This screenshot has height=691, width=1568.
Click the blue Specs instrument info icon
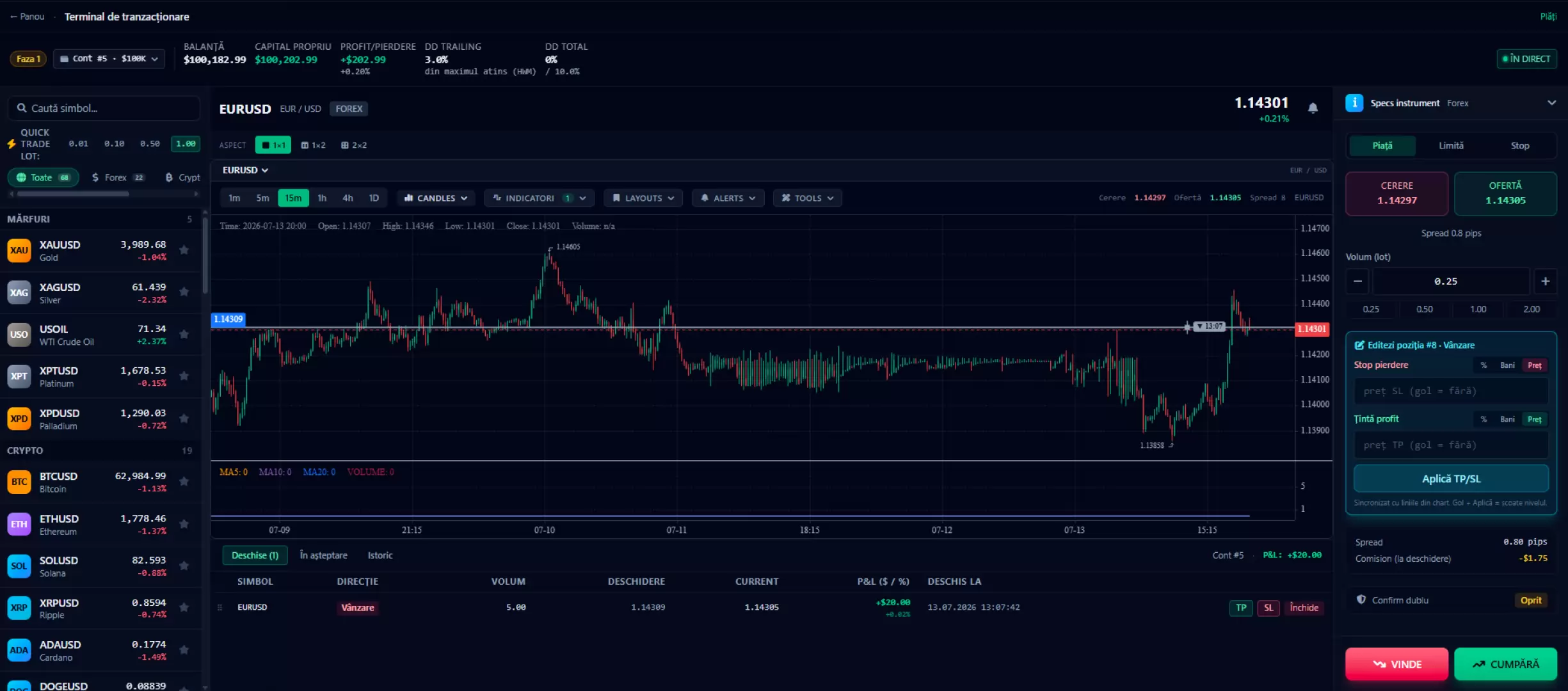(x=1354, y=103)
